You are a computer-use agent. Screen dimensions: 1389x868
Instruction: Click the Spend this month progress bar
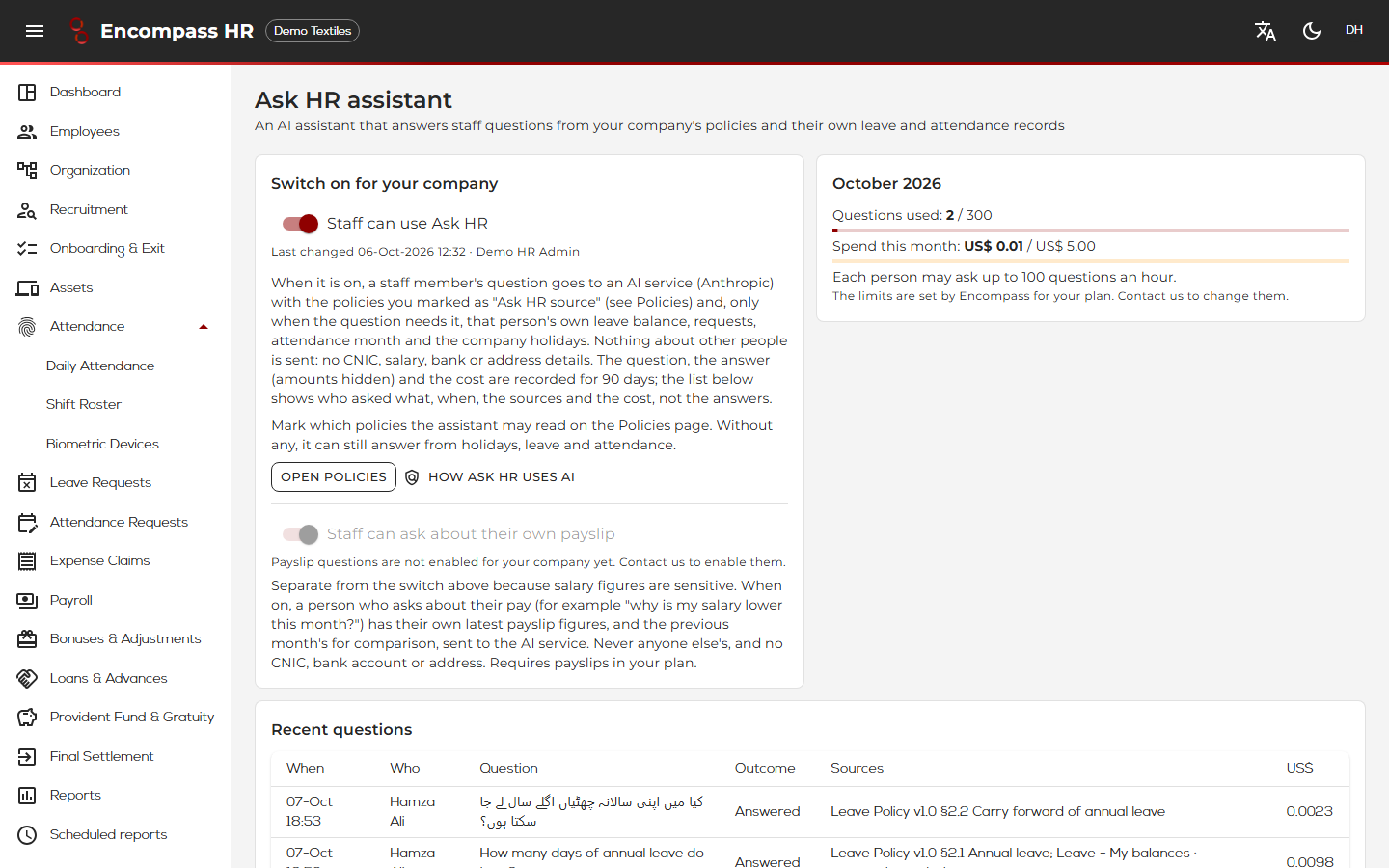(1091, 261)
